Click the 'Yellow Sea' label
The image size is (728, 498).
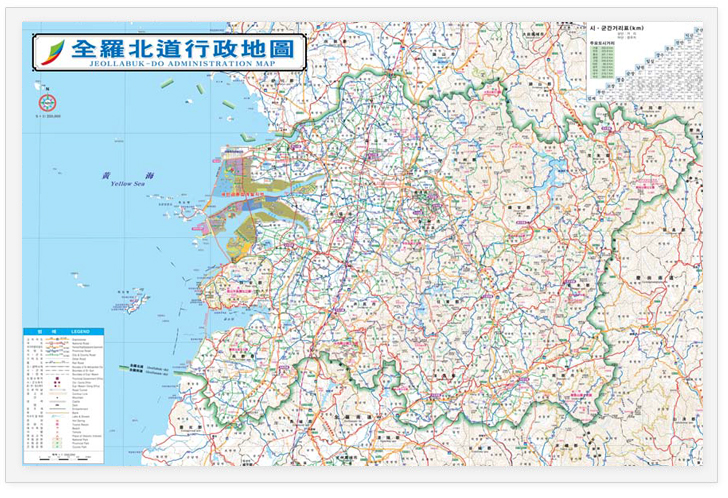pos(128,183)
